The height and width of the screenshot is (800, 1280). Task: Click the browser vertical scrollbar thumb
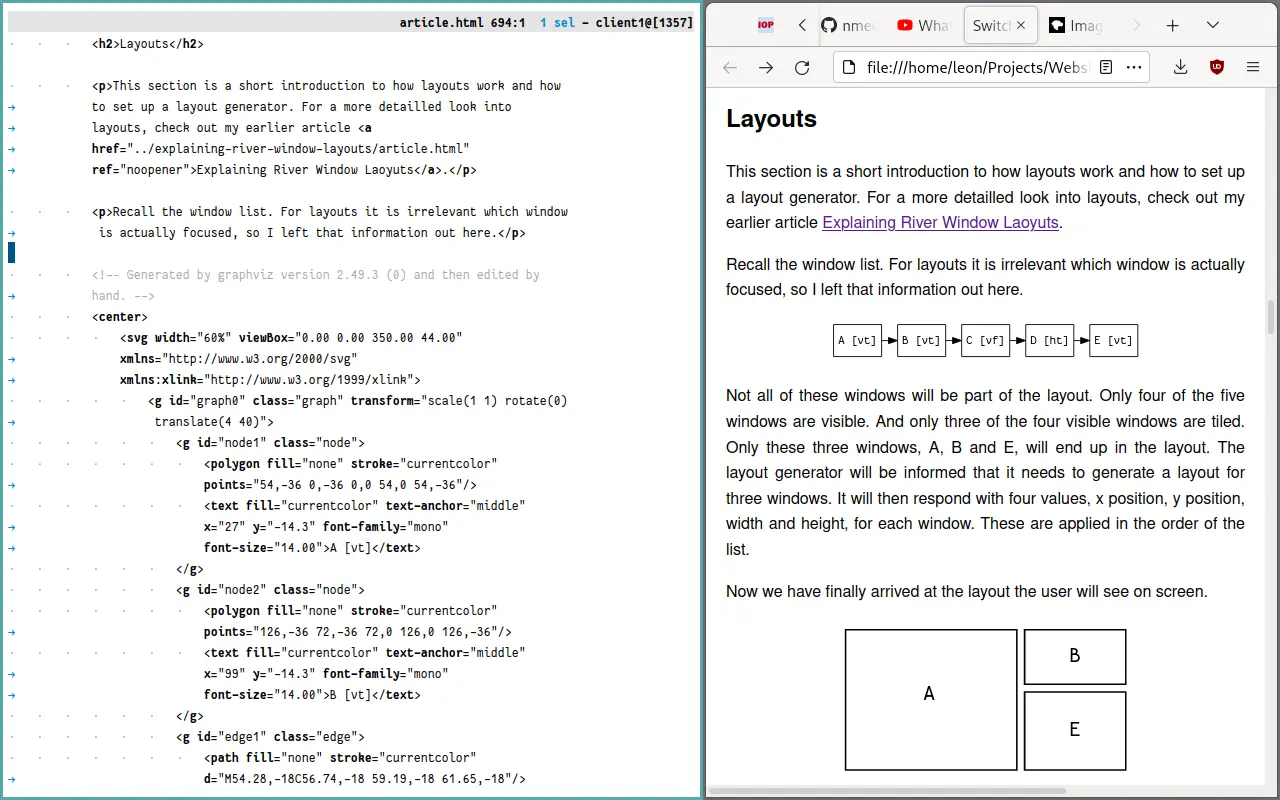click(x=1272, y=316)
